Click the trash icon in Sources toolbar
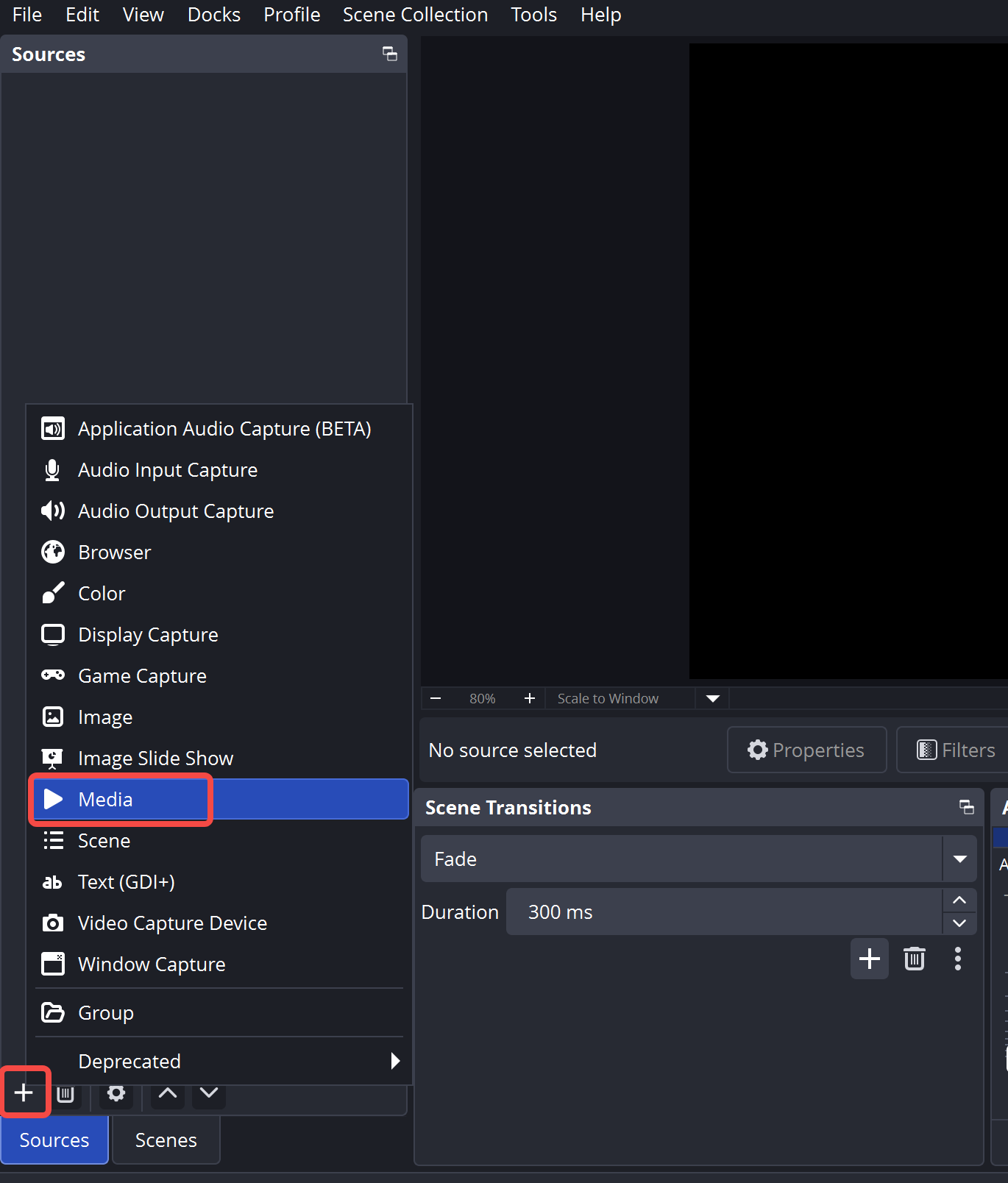This screenshot has height=1183, width=1008. tap(65, 1095)
